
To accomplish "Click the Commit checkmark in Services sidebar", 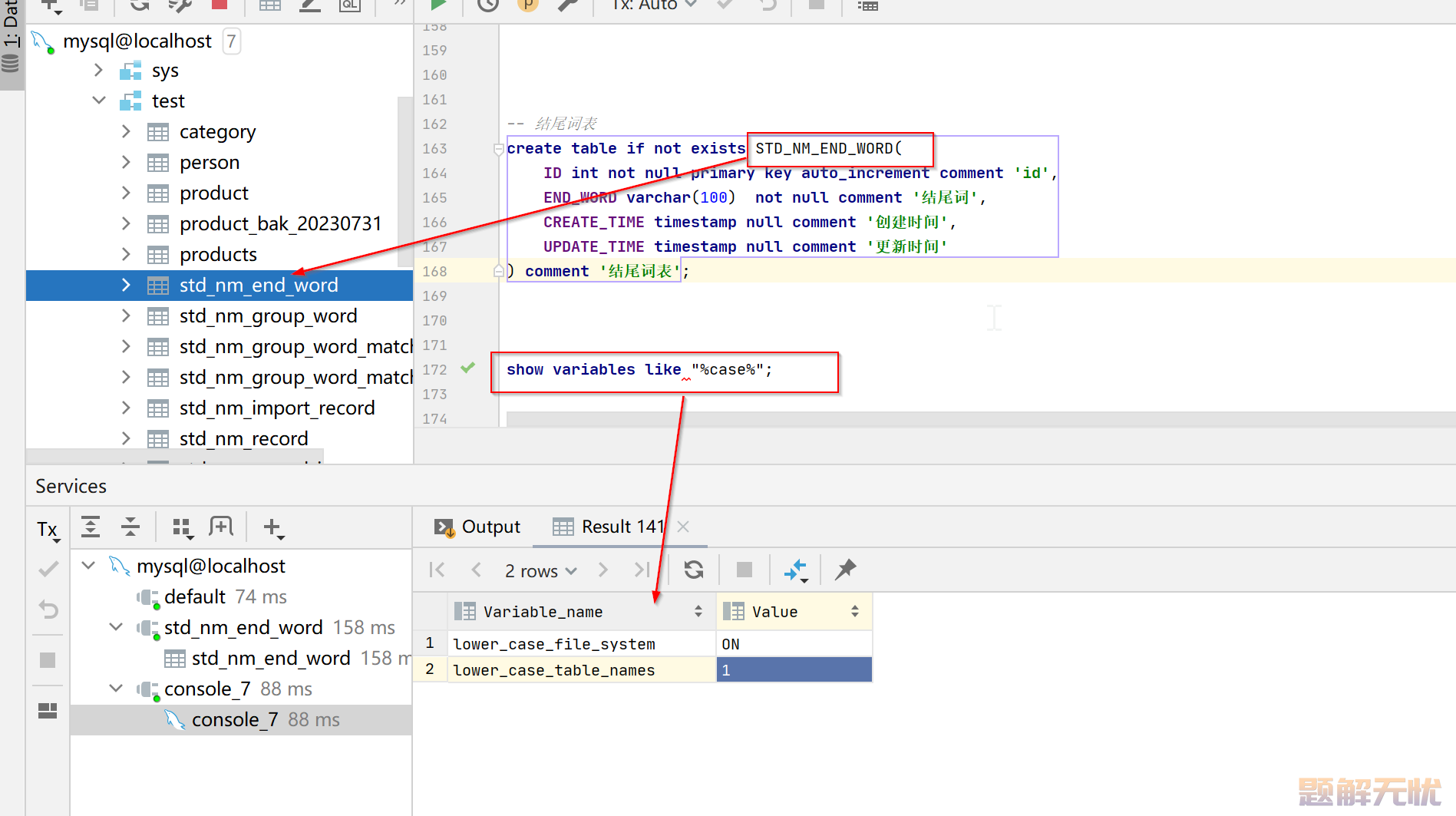I will click(48, 569).
